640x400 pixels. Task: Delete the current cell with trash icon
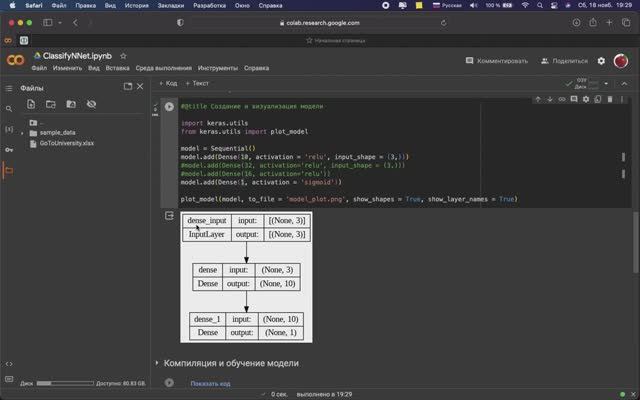coord(611,99)
